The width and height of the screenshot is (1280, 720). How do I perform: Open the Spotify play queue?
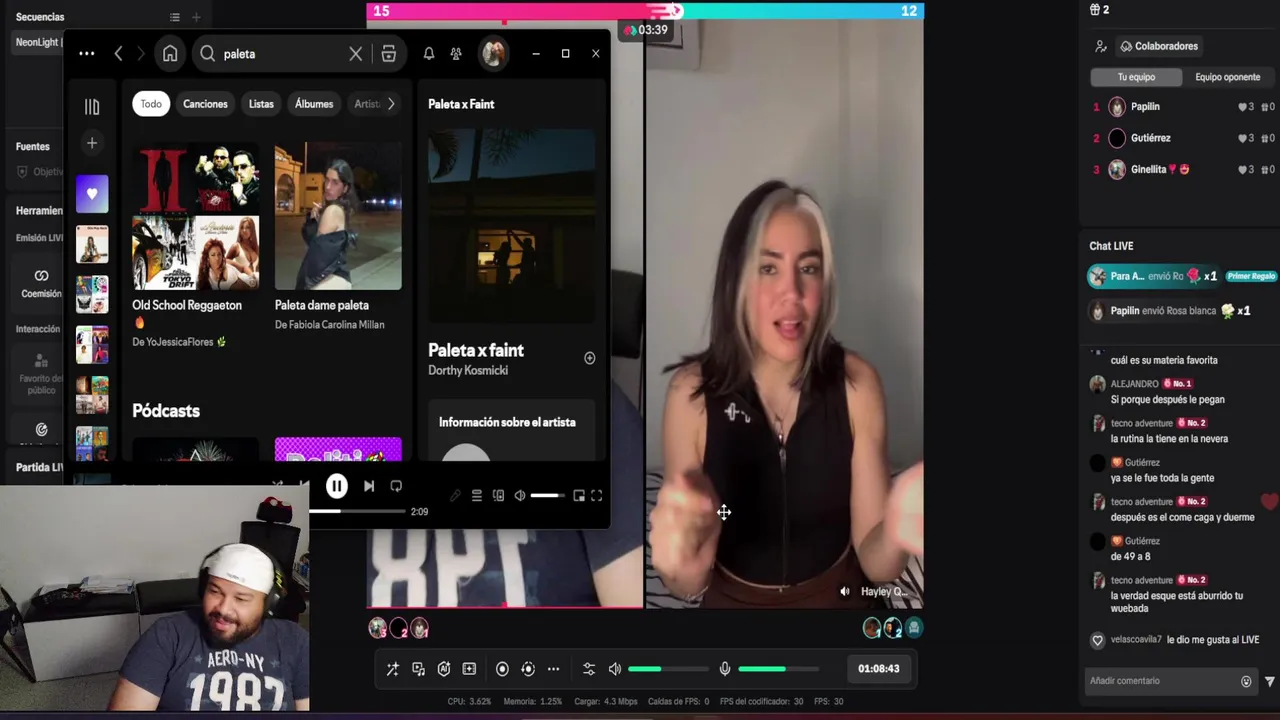coord(477,496)
